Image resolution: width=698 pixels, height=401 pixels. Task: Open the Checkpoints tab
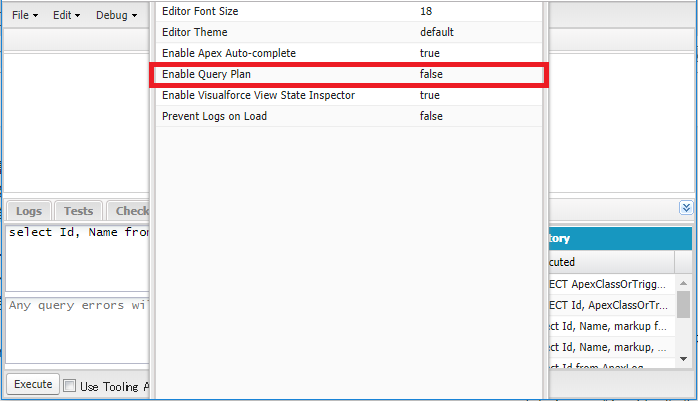[129, 211]
